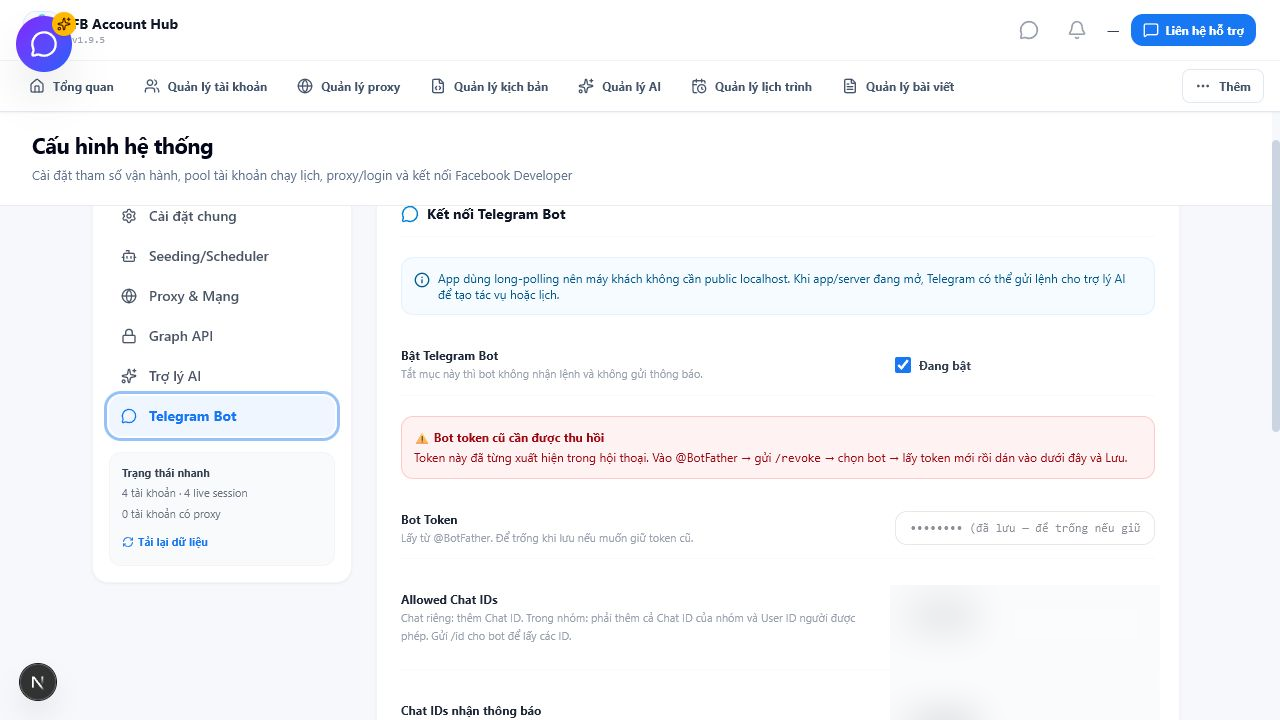Click the gear icon of Cài đặt chung

(129, 216)
